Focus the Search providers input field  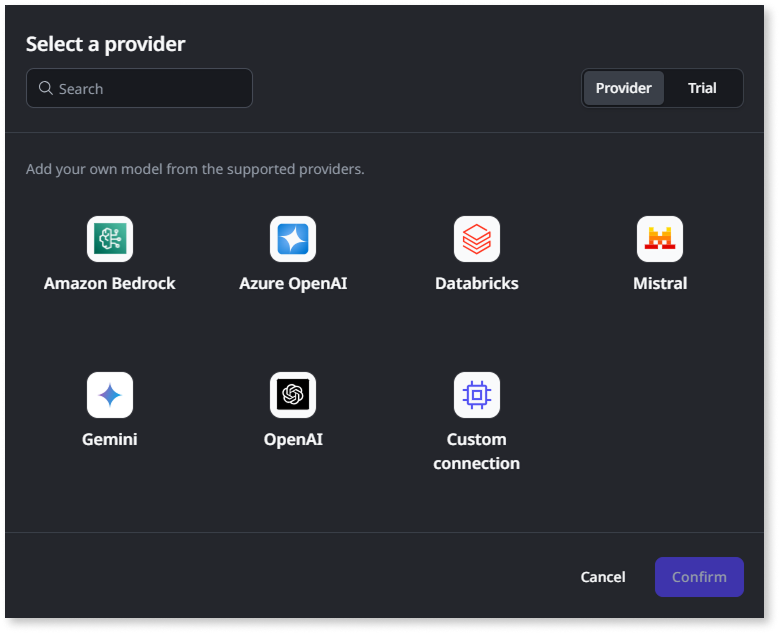coord(150,88)
